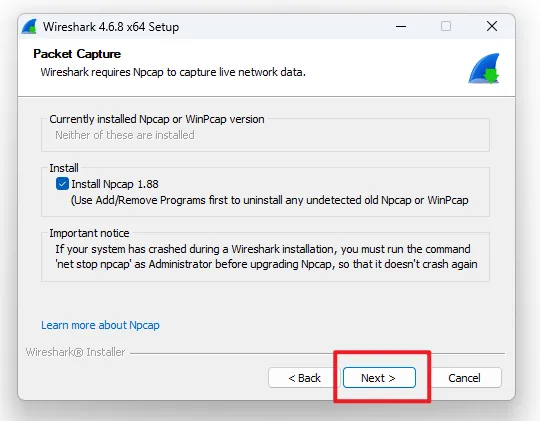Open the Learn more about Npcap link
The height and width of the screenshot is (421, 540).
100,325
